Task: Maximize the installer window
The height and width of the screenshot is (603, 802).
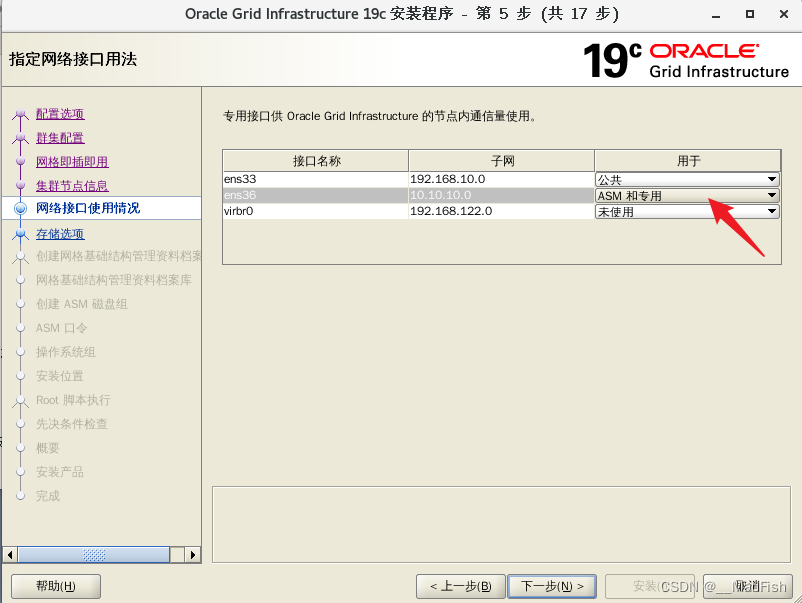Action: (x=750, y=14)
